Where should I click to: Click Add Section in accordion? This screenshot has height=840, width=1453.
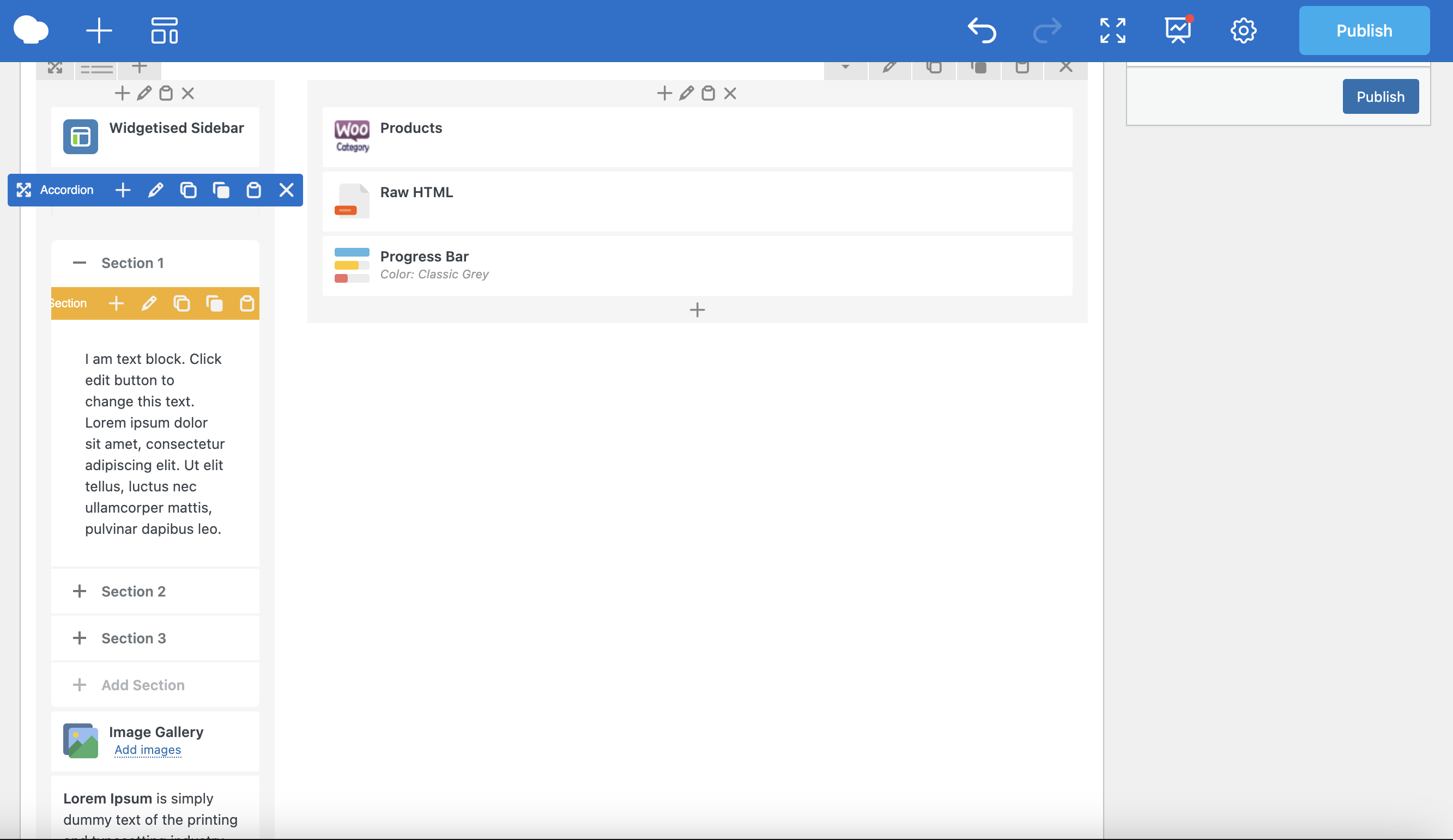(142, 685)
